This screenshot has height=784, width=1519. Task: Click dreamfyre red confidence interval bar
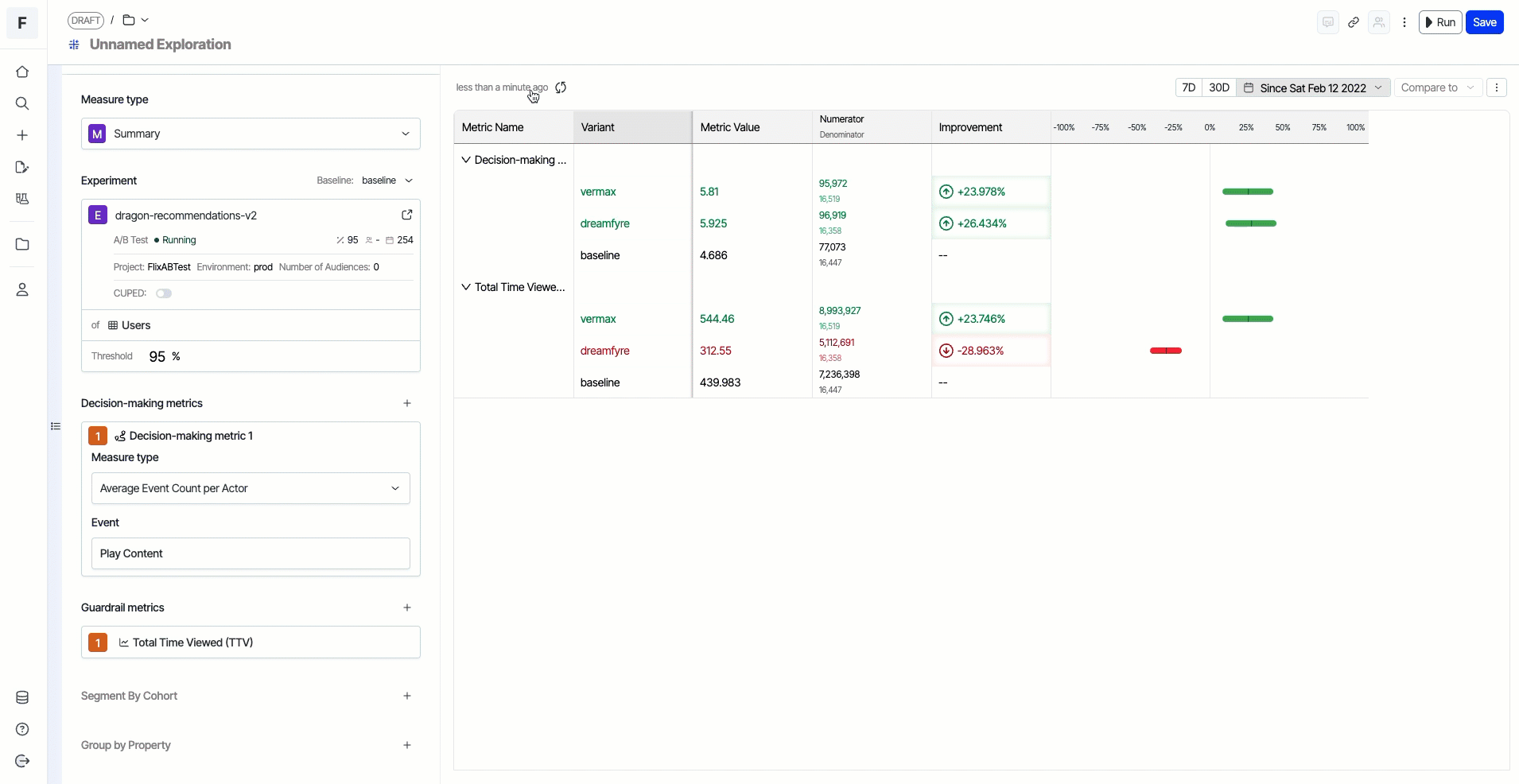1166,351
